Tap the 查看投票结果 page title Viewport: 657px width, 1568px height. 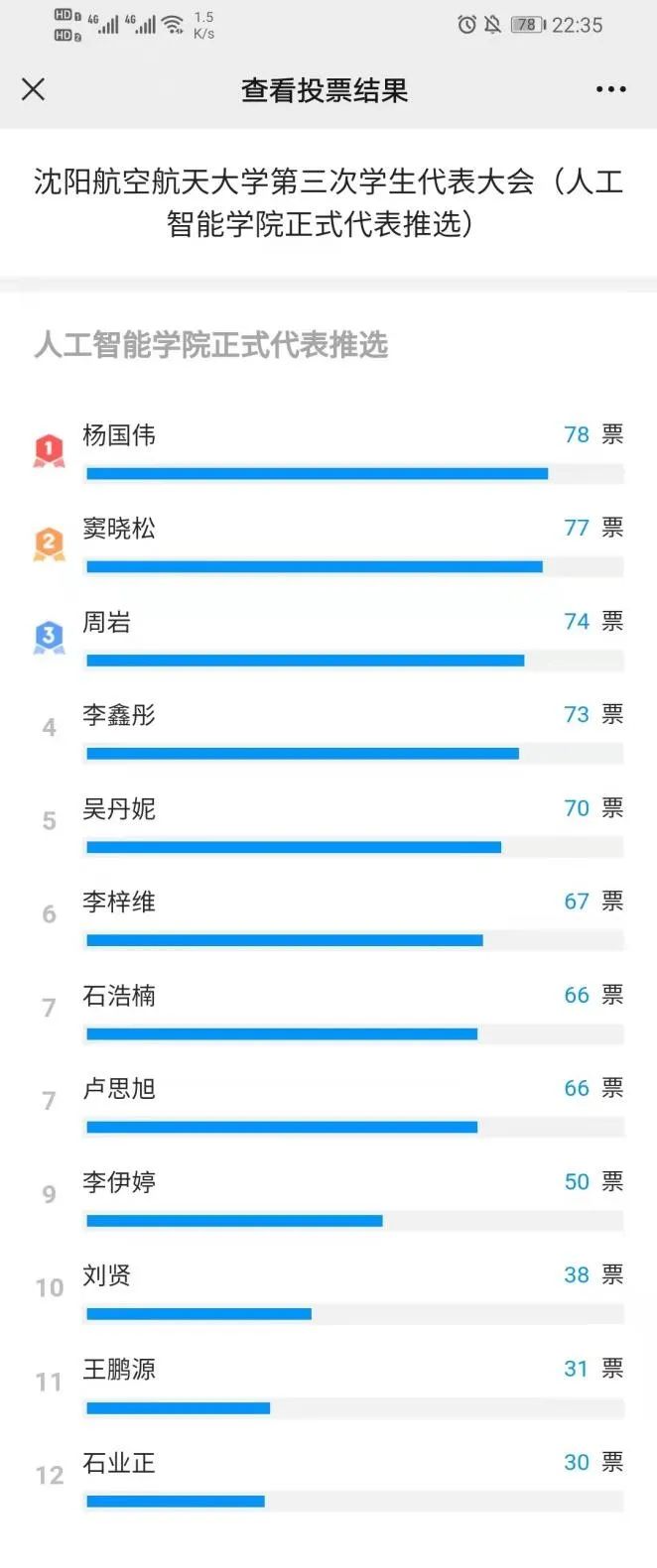(325, 90)
